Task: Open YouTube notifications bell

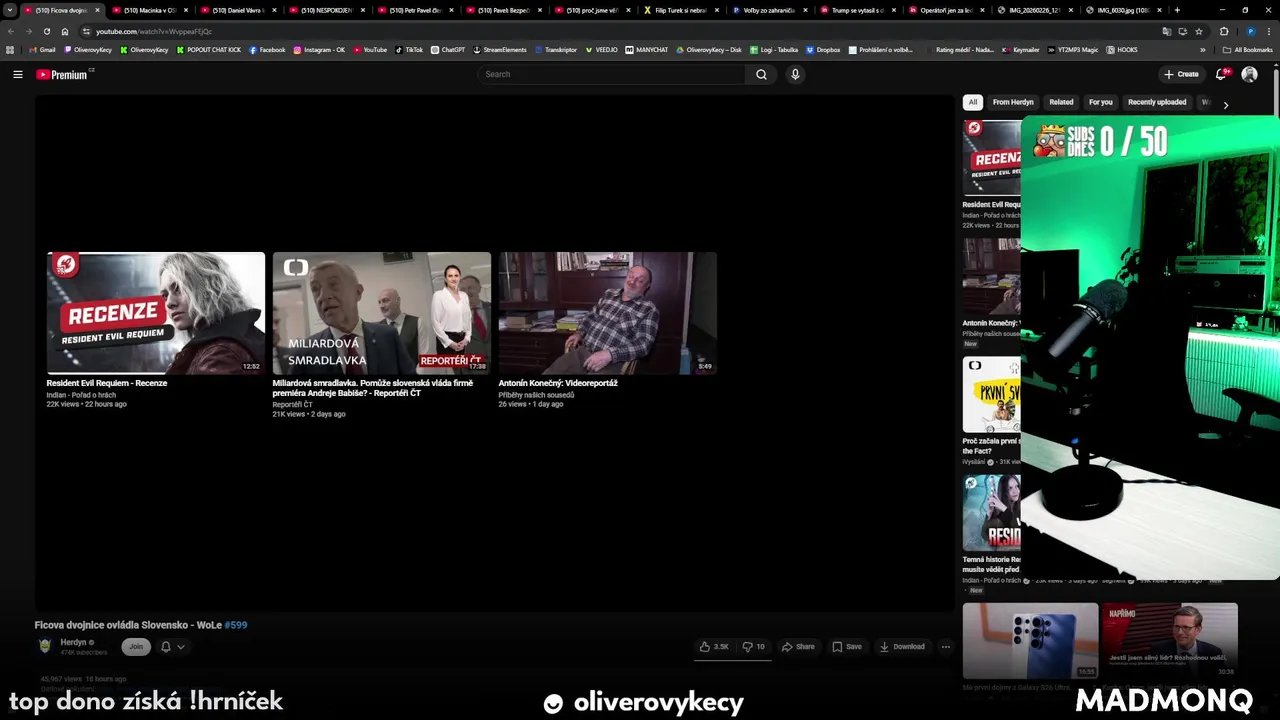Action: pyautogui.click(x=1221, y=74)
